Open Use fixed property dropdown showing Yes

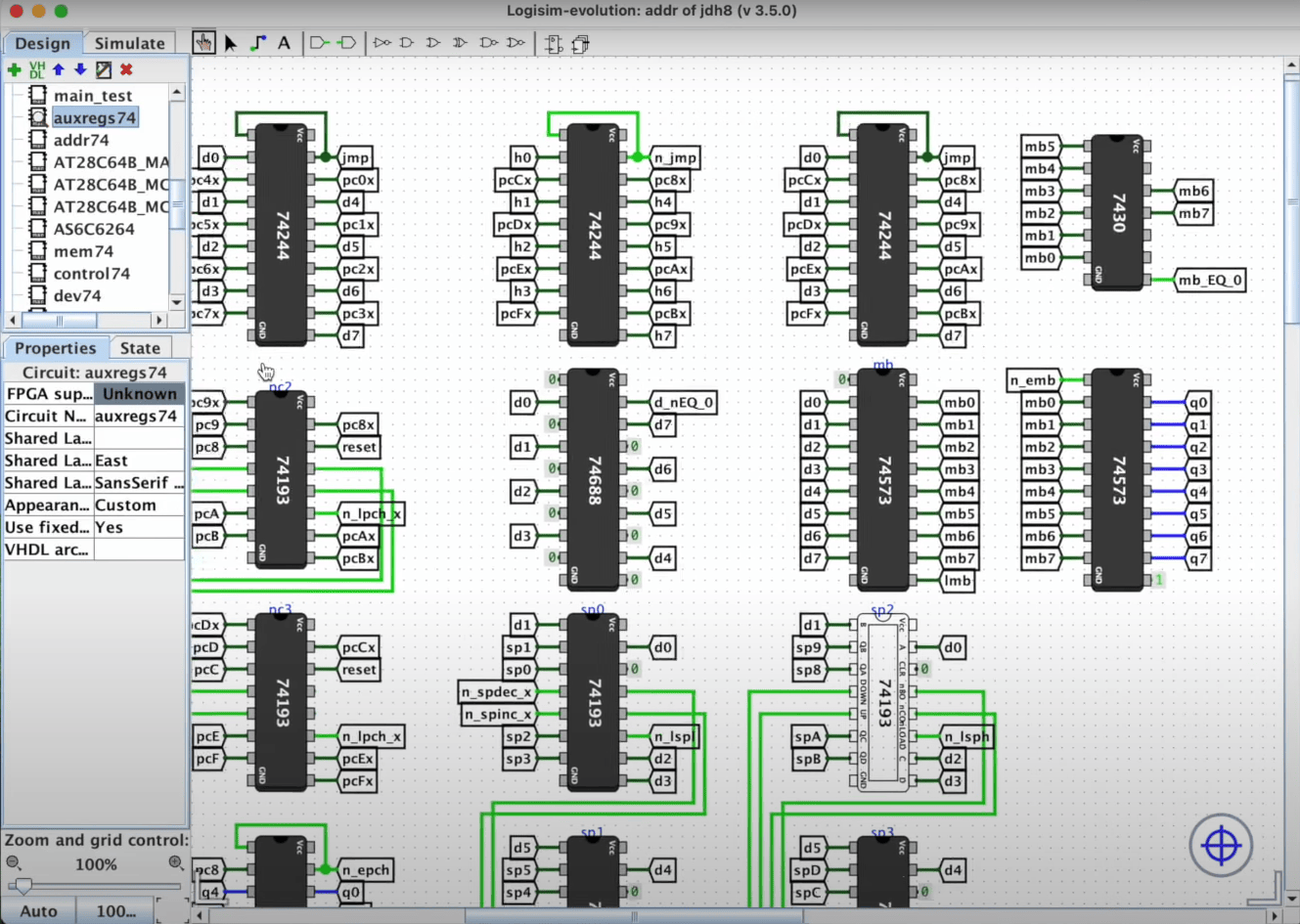pyautogui.click(x=139, y=527)
